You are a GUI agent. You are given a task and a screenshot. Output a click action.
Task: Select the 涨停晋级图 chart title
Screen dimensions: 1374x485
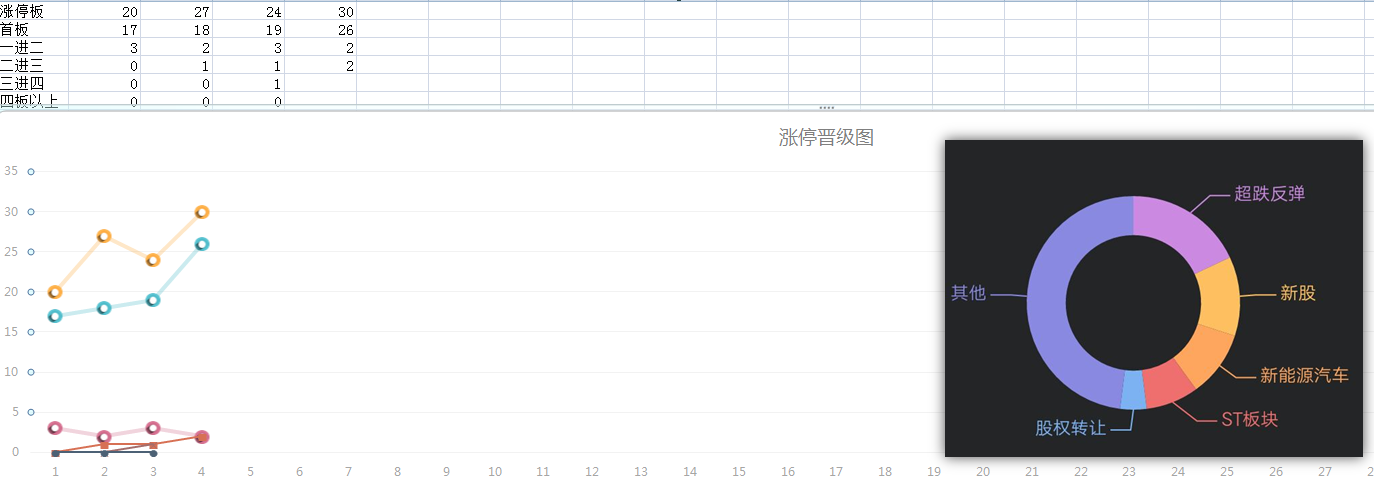tap(826, 138)
